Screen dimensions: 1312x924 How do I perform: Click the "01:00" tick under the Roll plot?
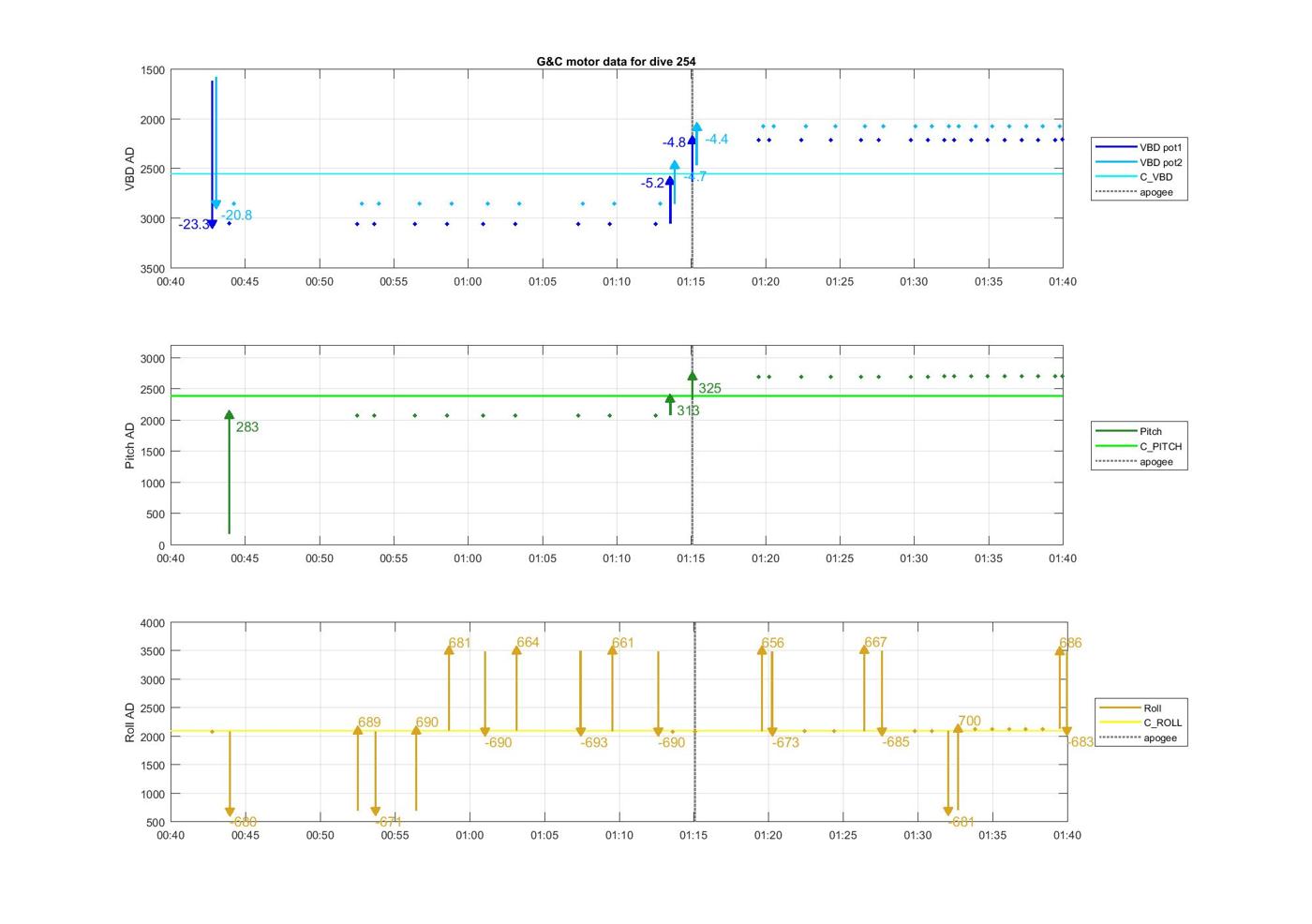tap(470, 836)
